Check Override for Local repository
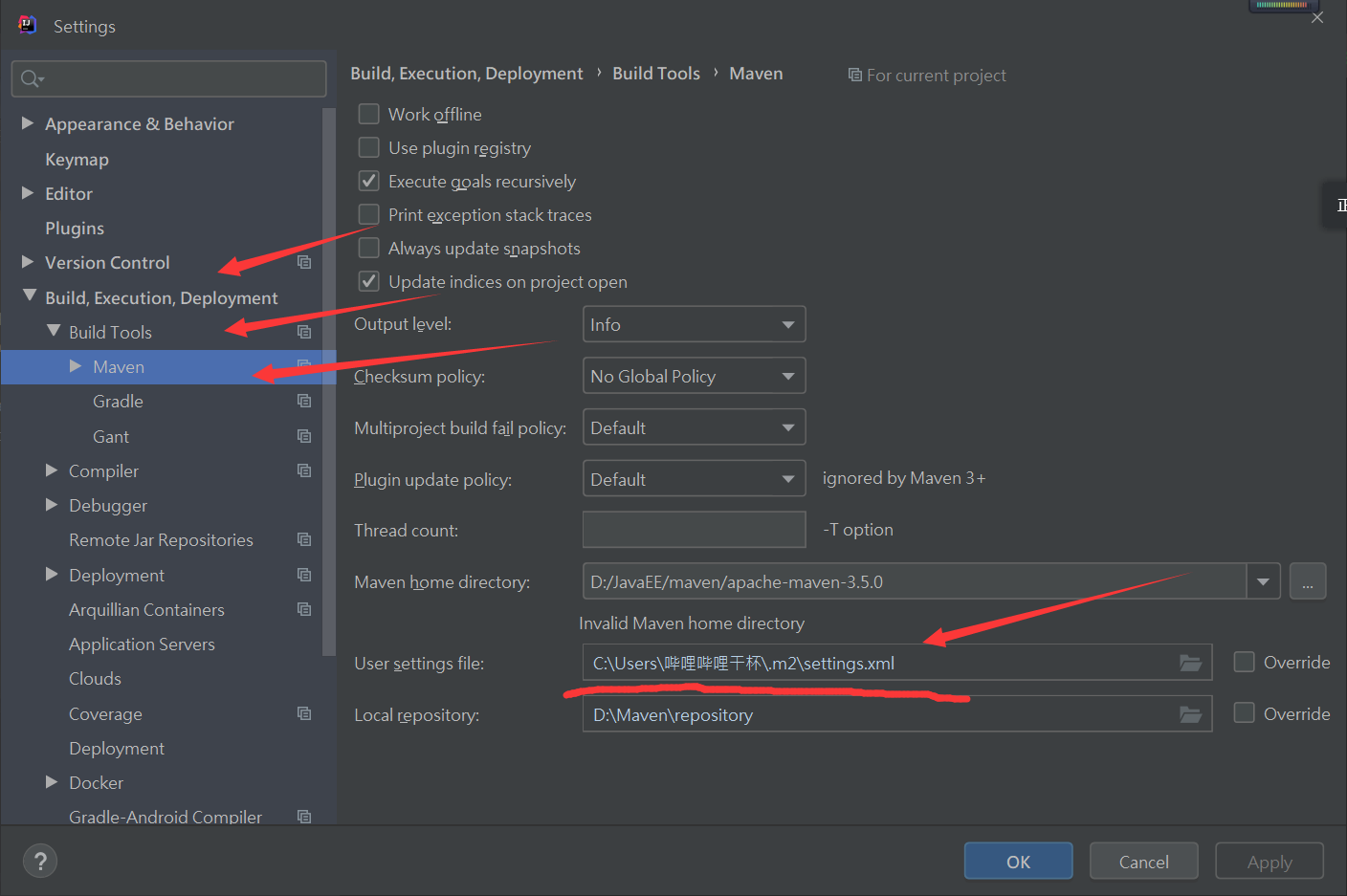 coord(1244,713)
